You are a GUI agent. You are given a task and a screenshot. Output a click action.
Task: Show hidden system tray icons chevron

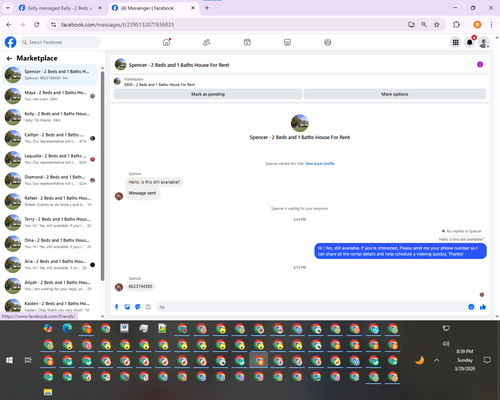click(x=437, y=360)
